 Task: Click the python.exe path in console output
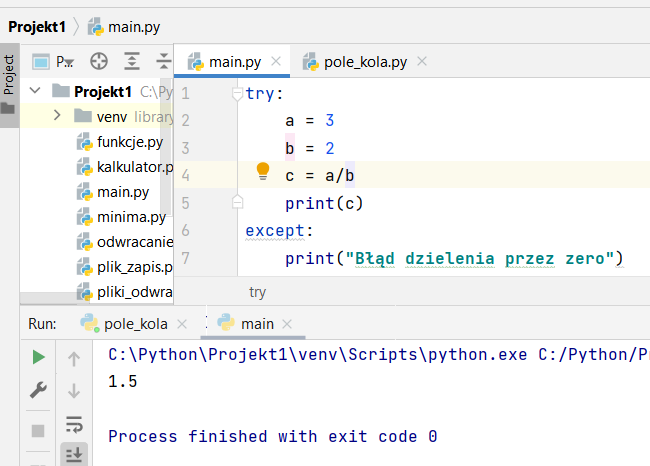318,354
